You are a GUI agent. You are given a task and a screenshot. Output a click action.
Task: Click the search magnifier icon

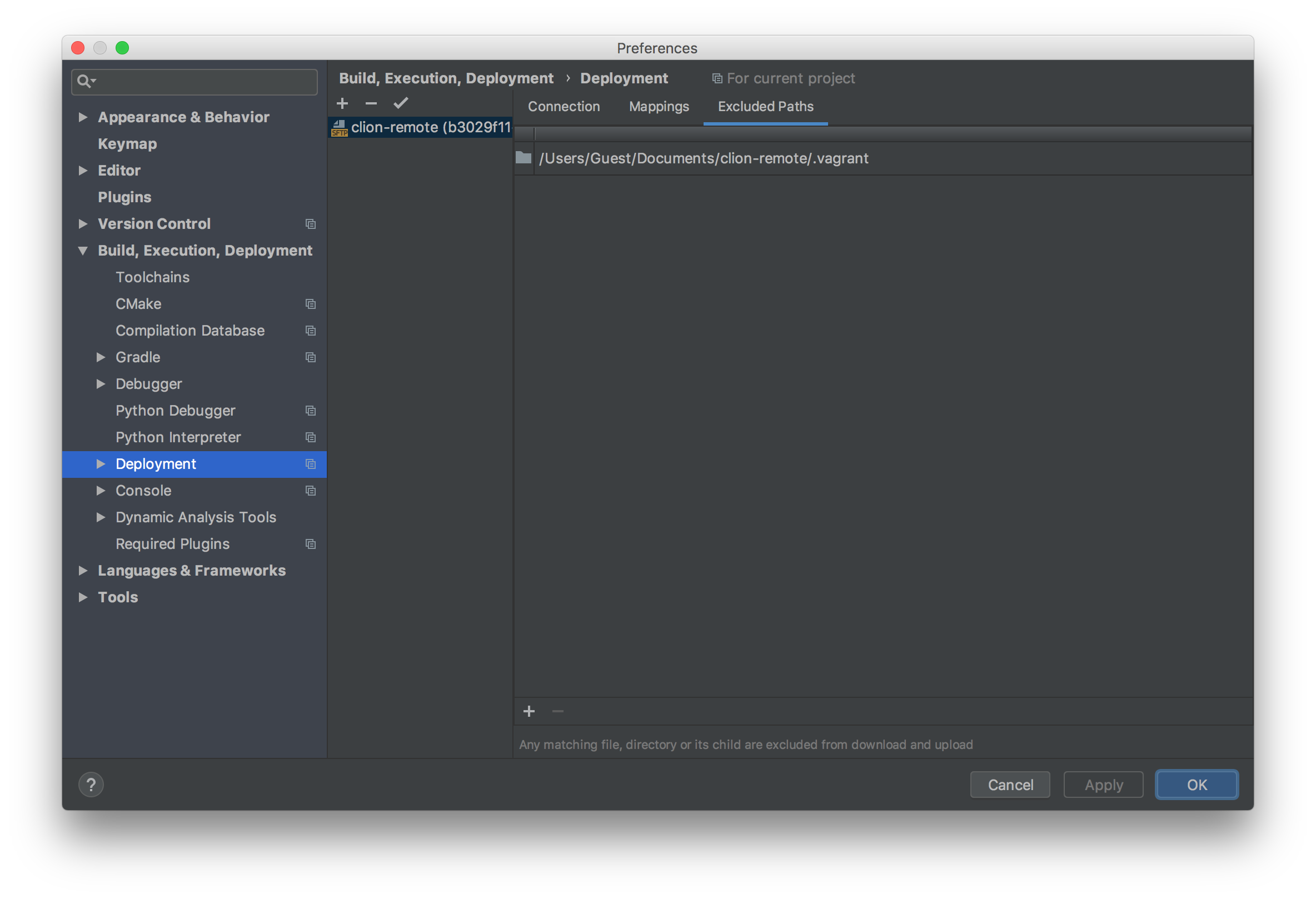[84, 82]
